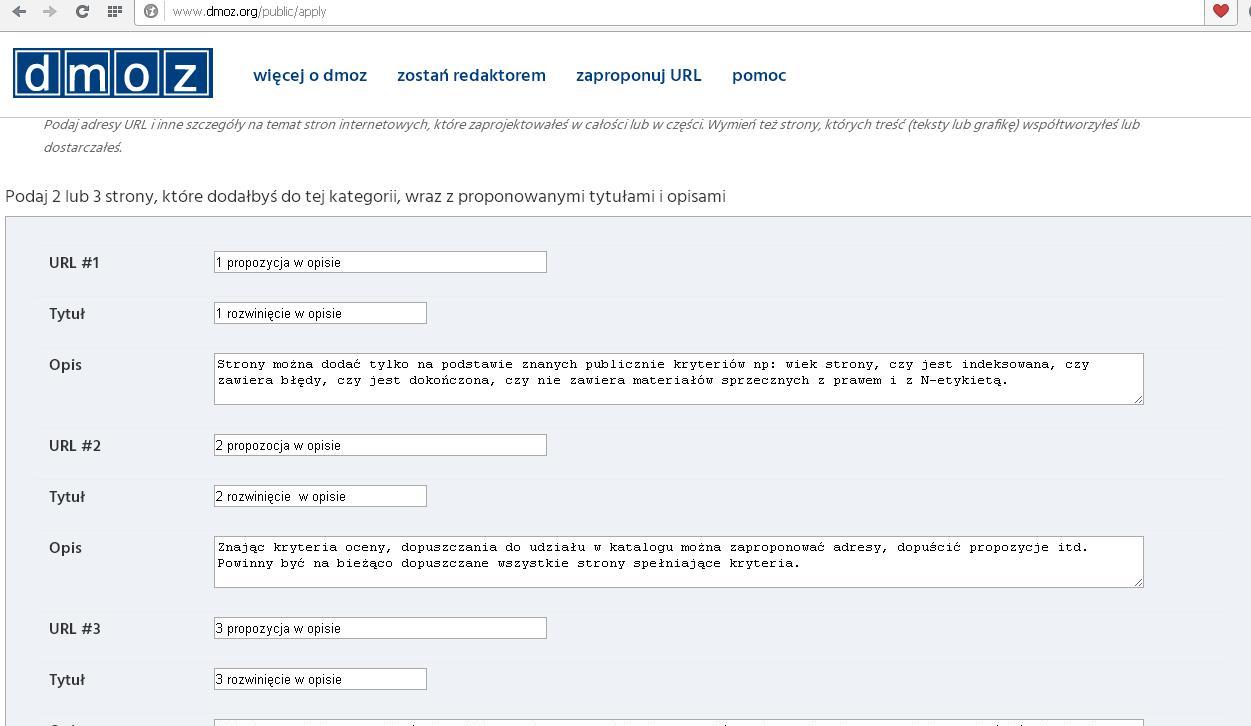The height and width of the screenshot is (726, 1251).
Task: Bookmark page with the heart icon
Action: tap(1220, 12)
